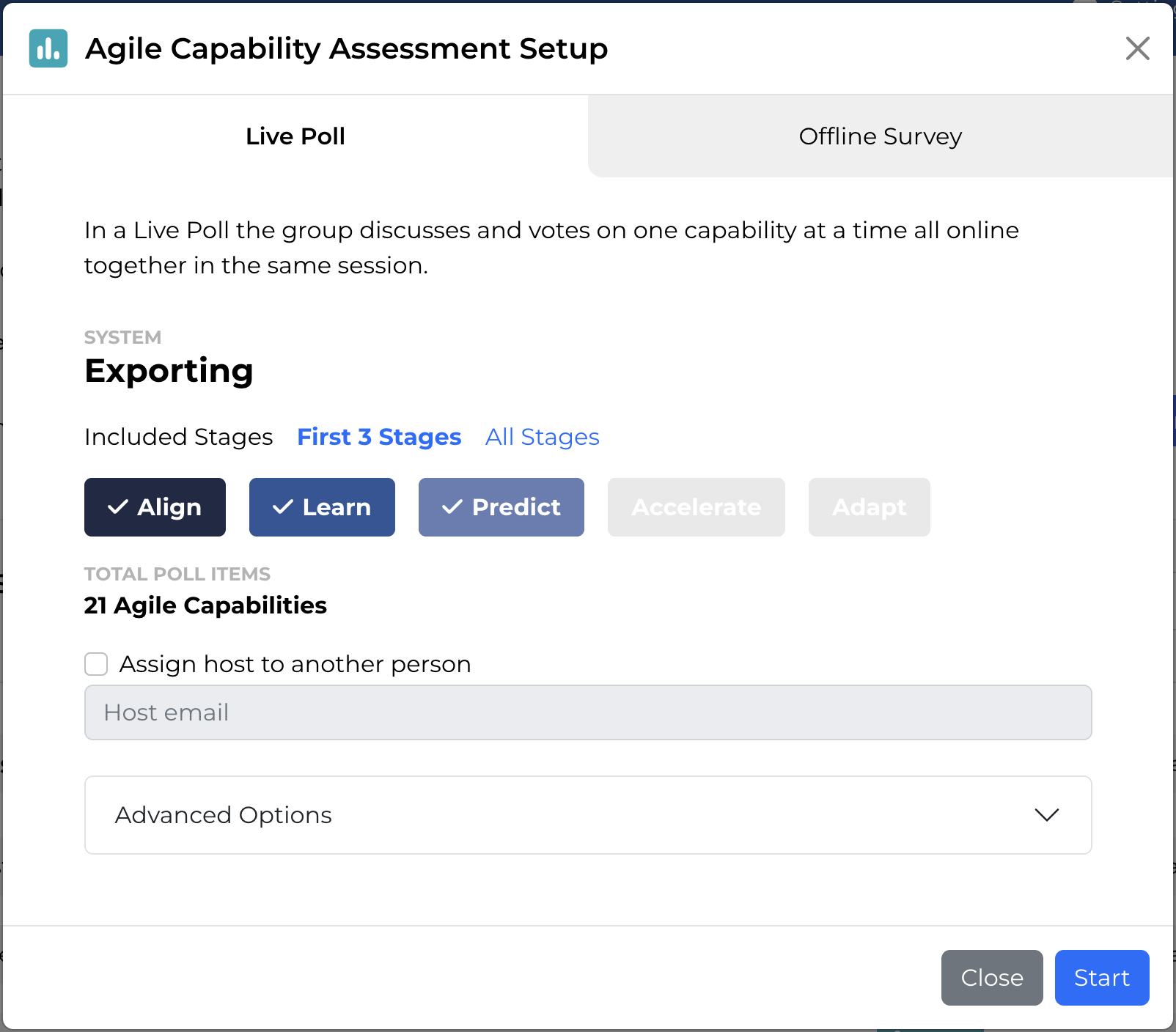The image size is (1176, 1032).
Task: Click the checkmark icon on Learn
Action: pyautogui.click(x=283, y=507)
